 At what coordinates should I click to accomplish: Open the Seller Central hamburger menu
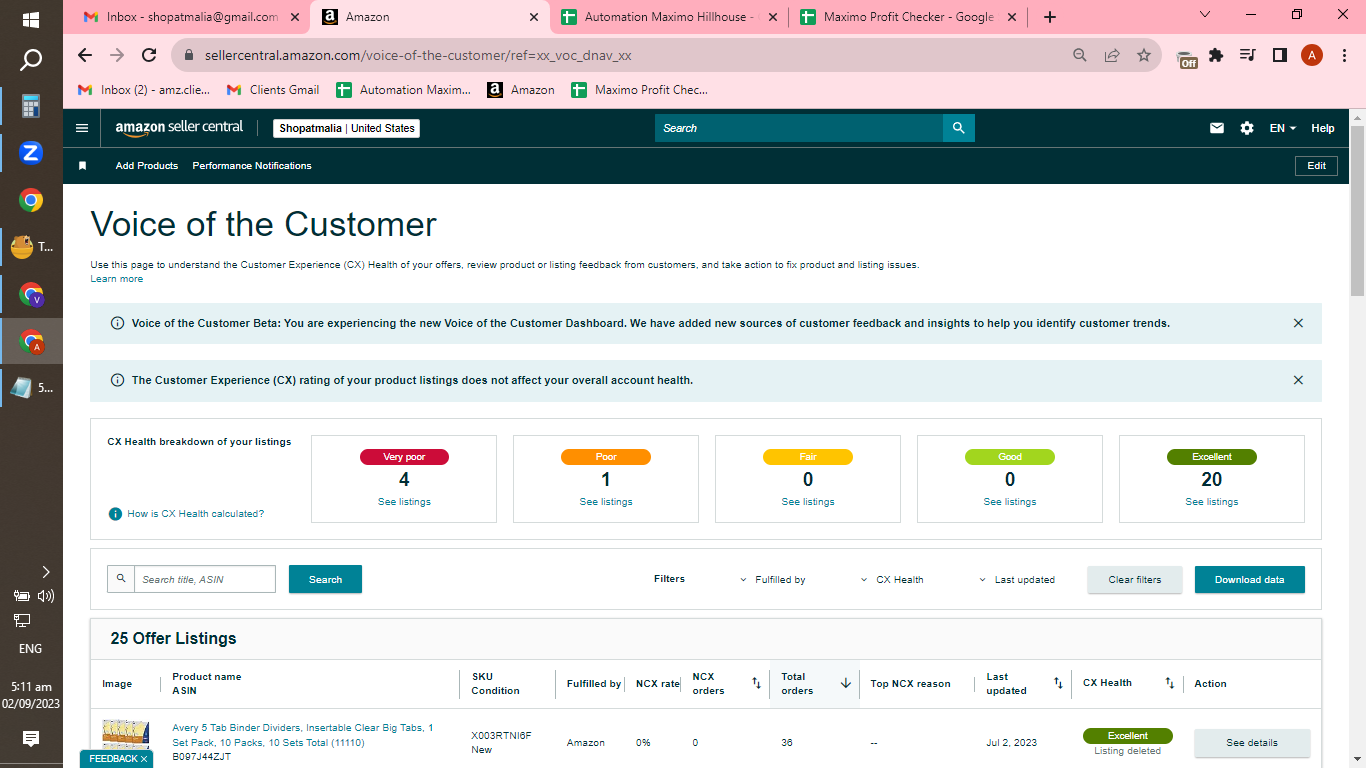tap(82, 128)
